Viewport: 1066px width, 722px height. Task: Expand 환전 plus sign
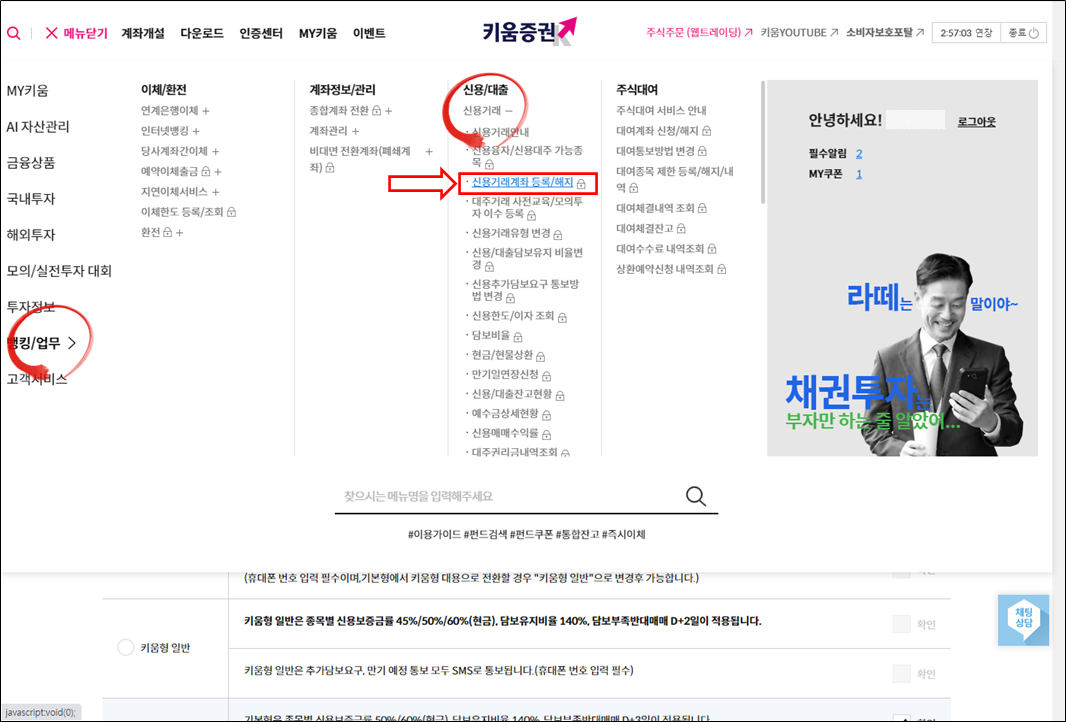(179, 233)
